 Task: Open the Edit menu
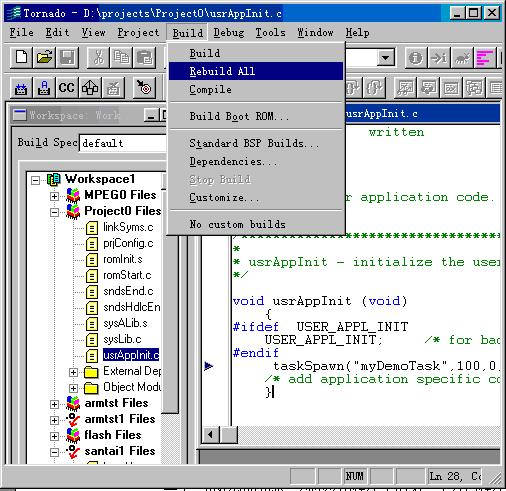(x=57, y=32)
